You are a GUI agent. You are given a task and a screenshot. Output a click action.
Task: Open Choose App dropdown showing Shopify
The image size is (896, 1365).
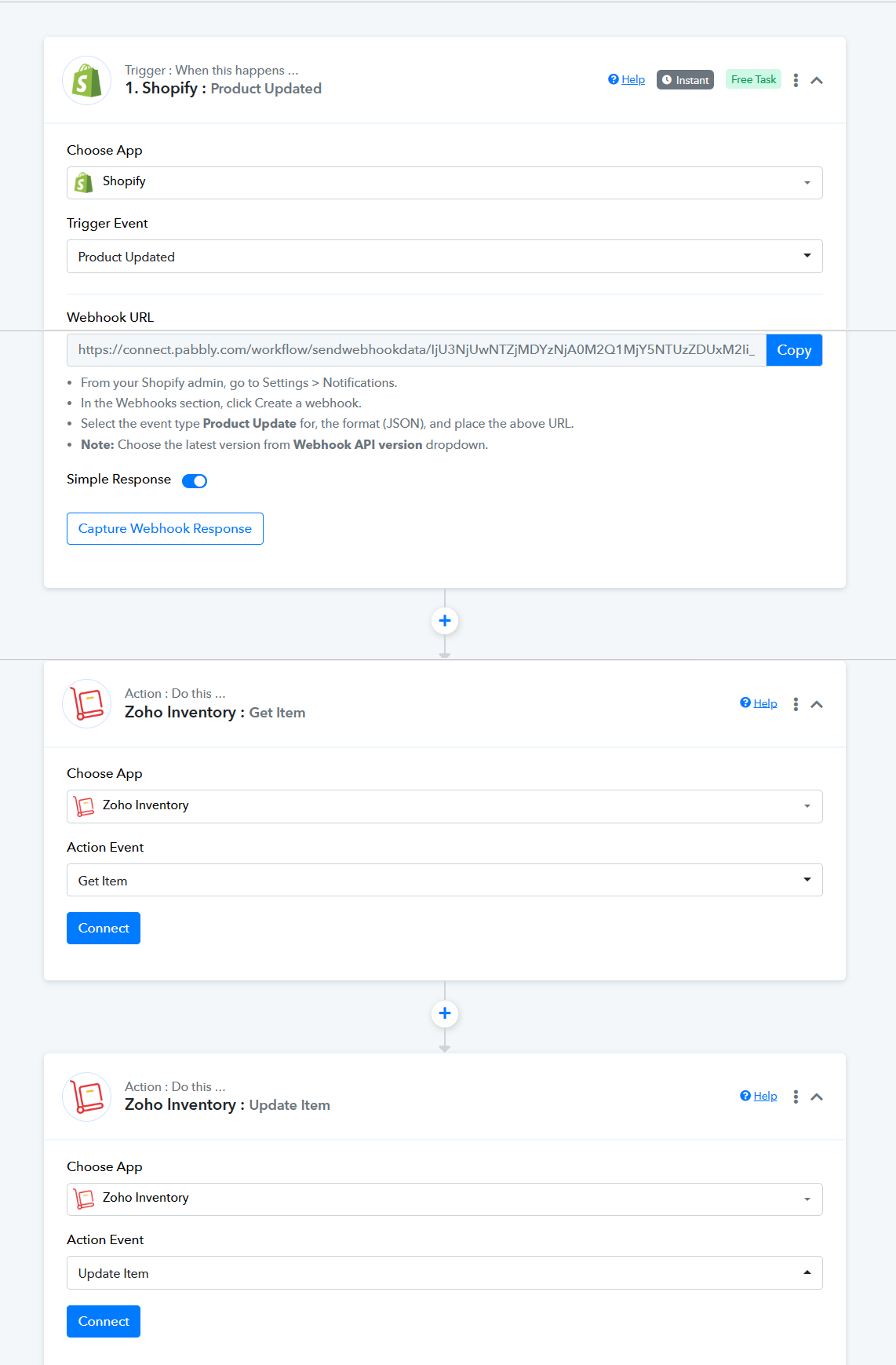click(x=445, y=183)
